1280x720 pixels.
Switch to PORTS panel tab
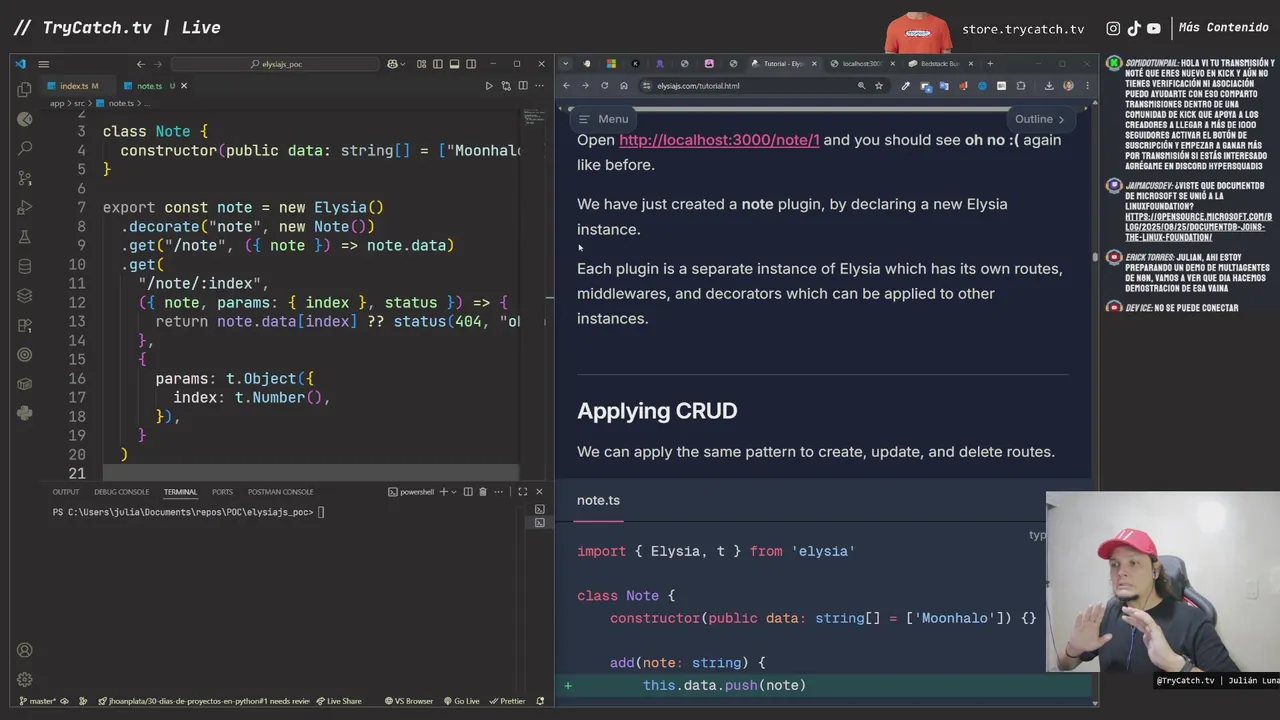click(222, 492)
